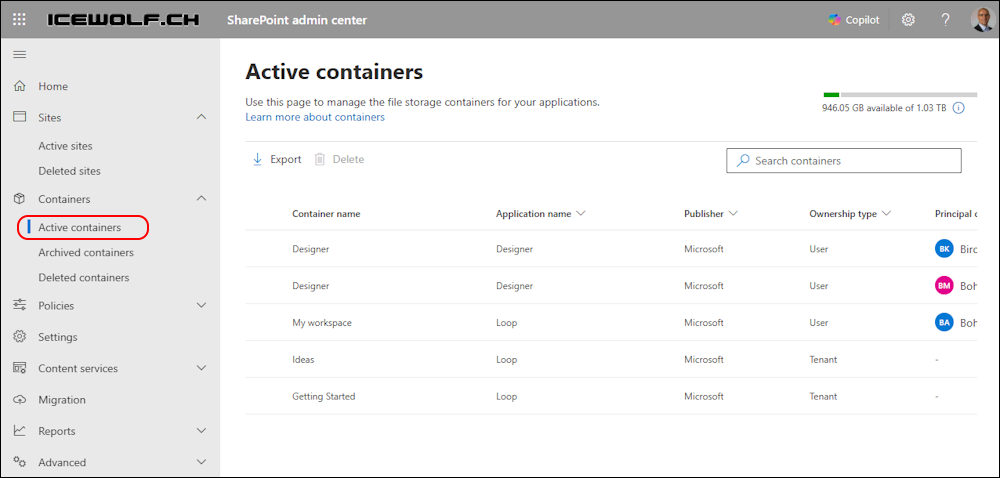Click the 946.05 GB available text
Screen dimensions: 1000x478
point(884,108)
